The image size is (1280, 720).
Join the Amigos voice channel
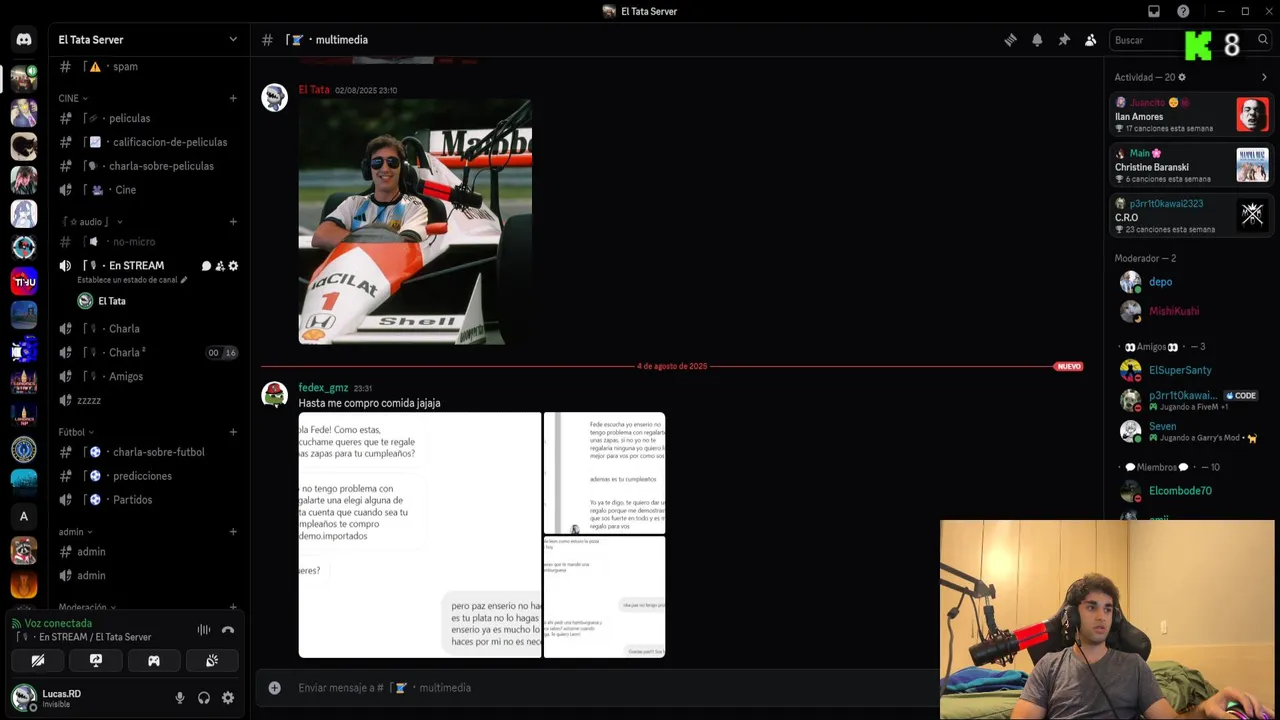pyautogui.click(x=149, y=377)
